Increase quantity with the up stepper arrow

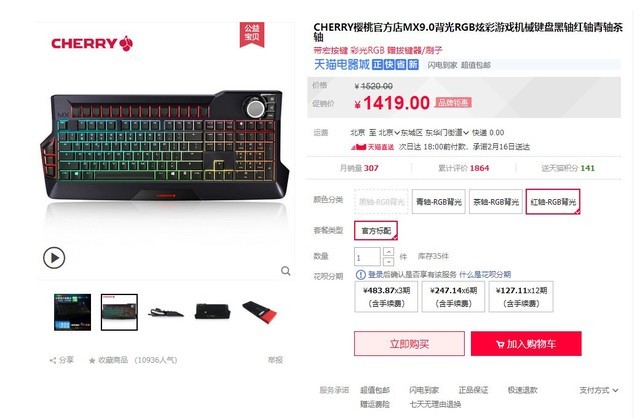(x=389, y=251)
